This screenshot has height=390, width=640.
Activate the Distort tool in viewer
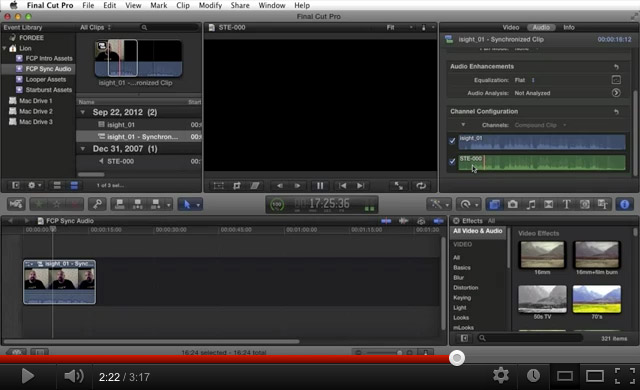coord(255,186)
